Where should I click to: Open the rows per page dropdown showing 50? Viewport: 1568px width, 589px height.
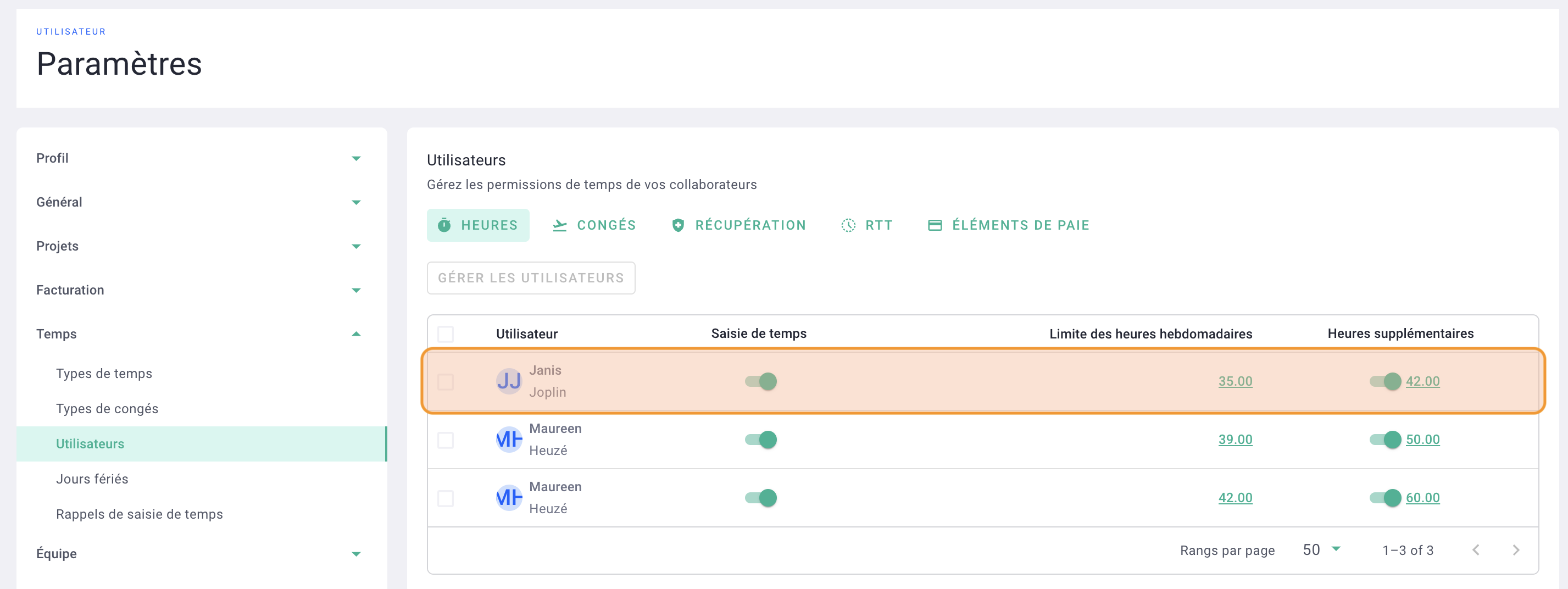pyautogui.click(x=1321, y=550)
